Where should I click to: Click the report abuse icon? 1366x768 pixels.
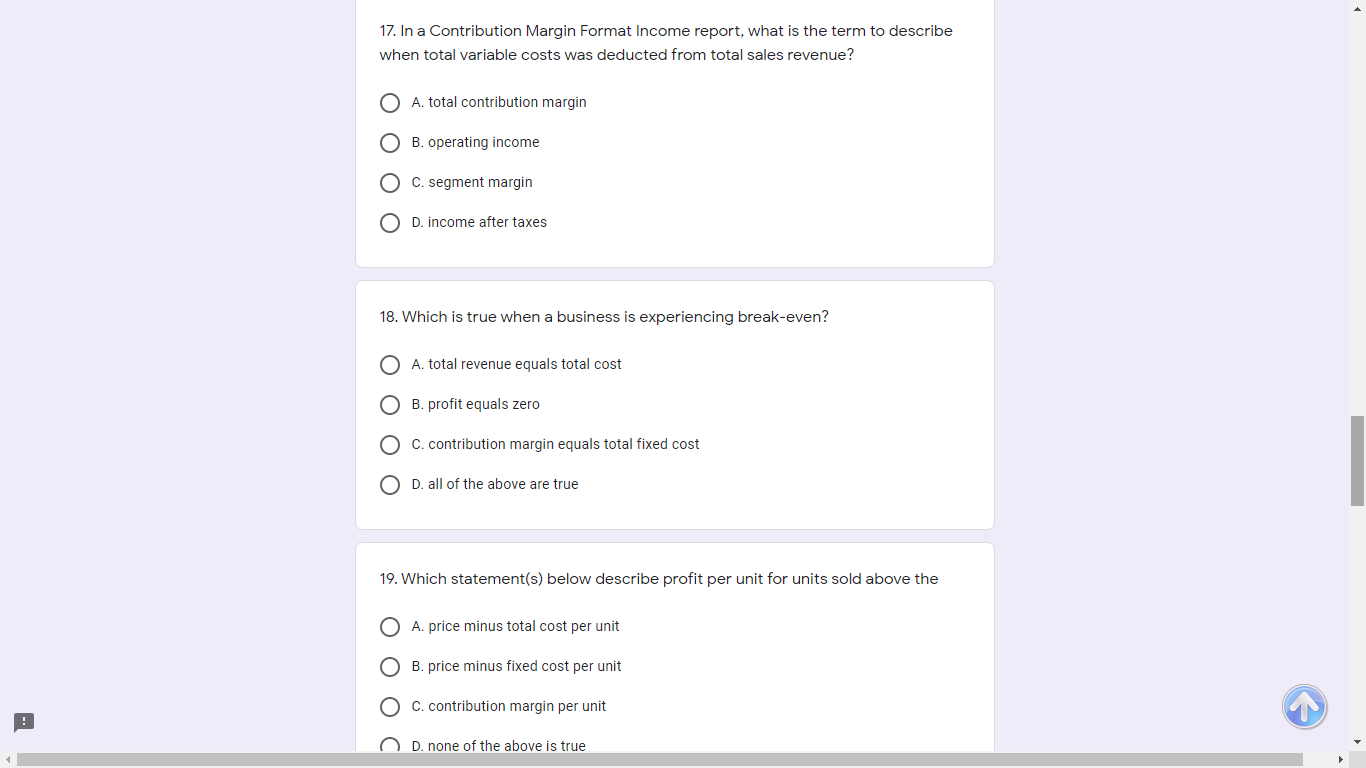[x=22, y=722]
